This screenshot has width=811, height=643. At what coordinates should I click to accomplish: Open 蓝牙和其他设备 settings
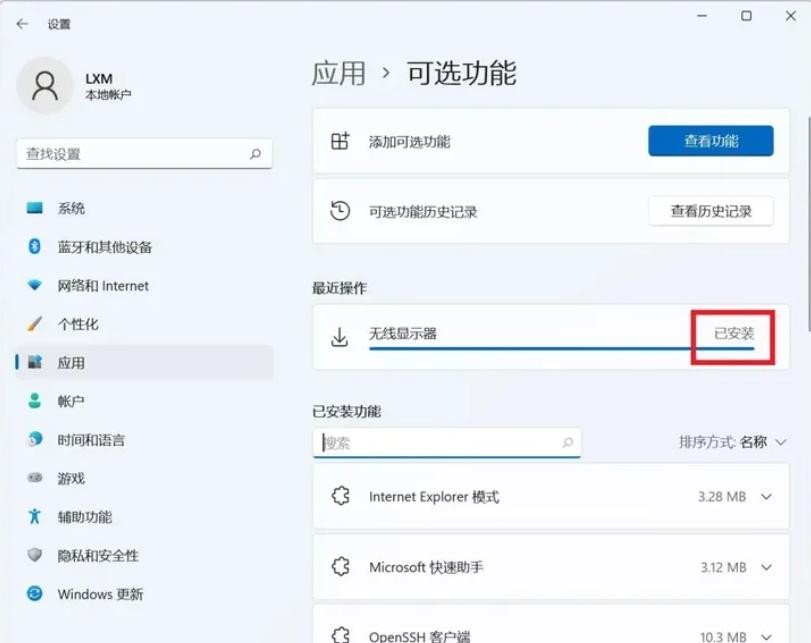pos(104,247)
